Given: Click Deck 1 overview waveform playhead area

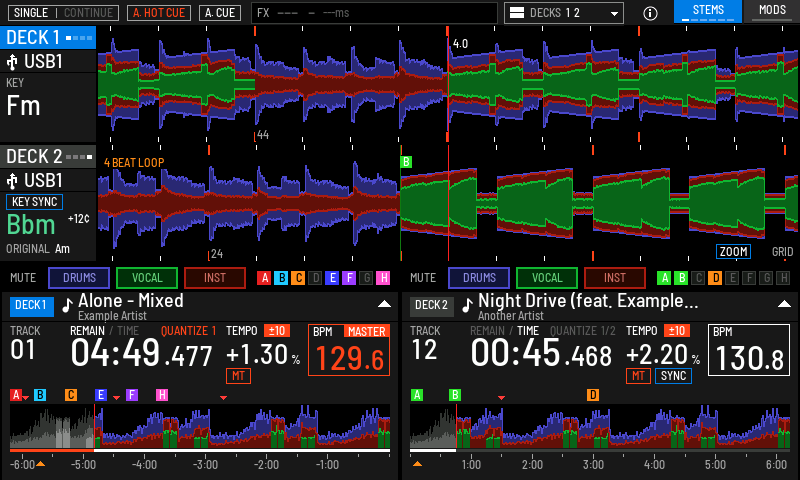Looking at the screenshot, I should coord(94,426).
